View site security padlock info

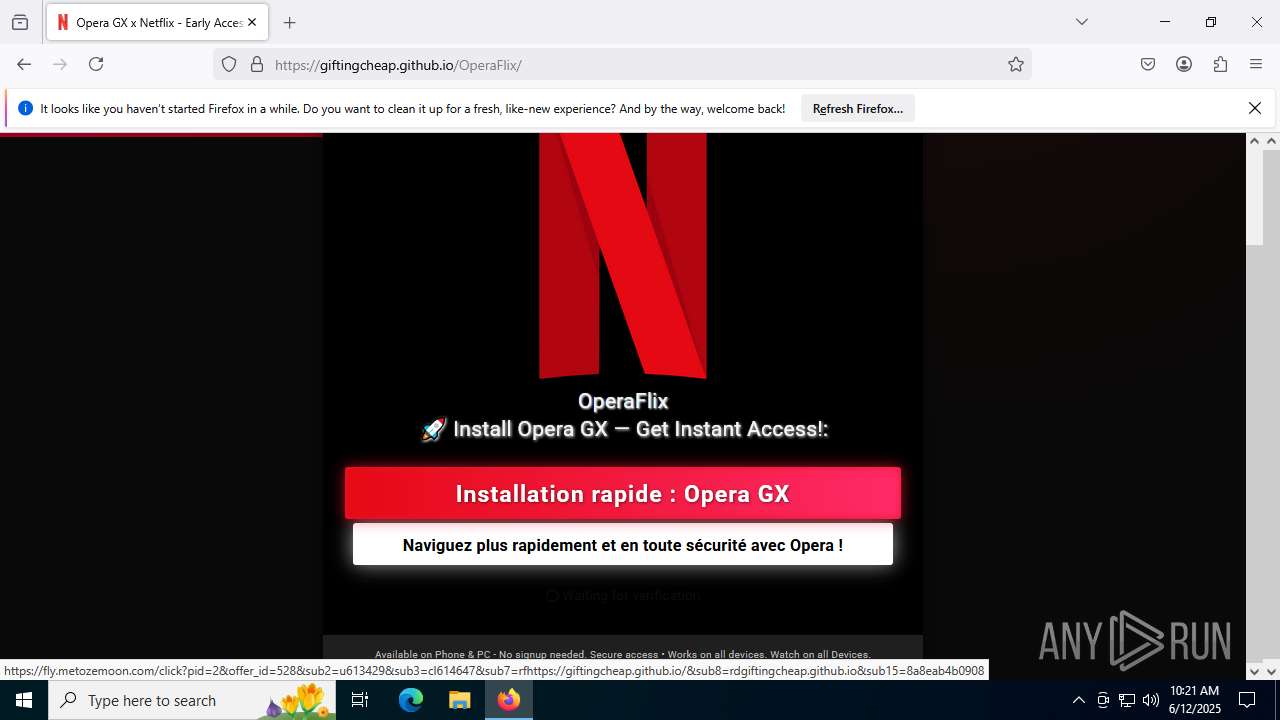pos(257,64)
